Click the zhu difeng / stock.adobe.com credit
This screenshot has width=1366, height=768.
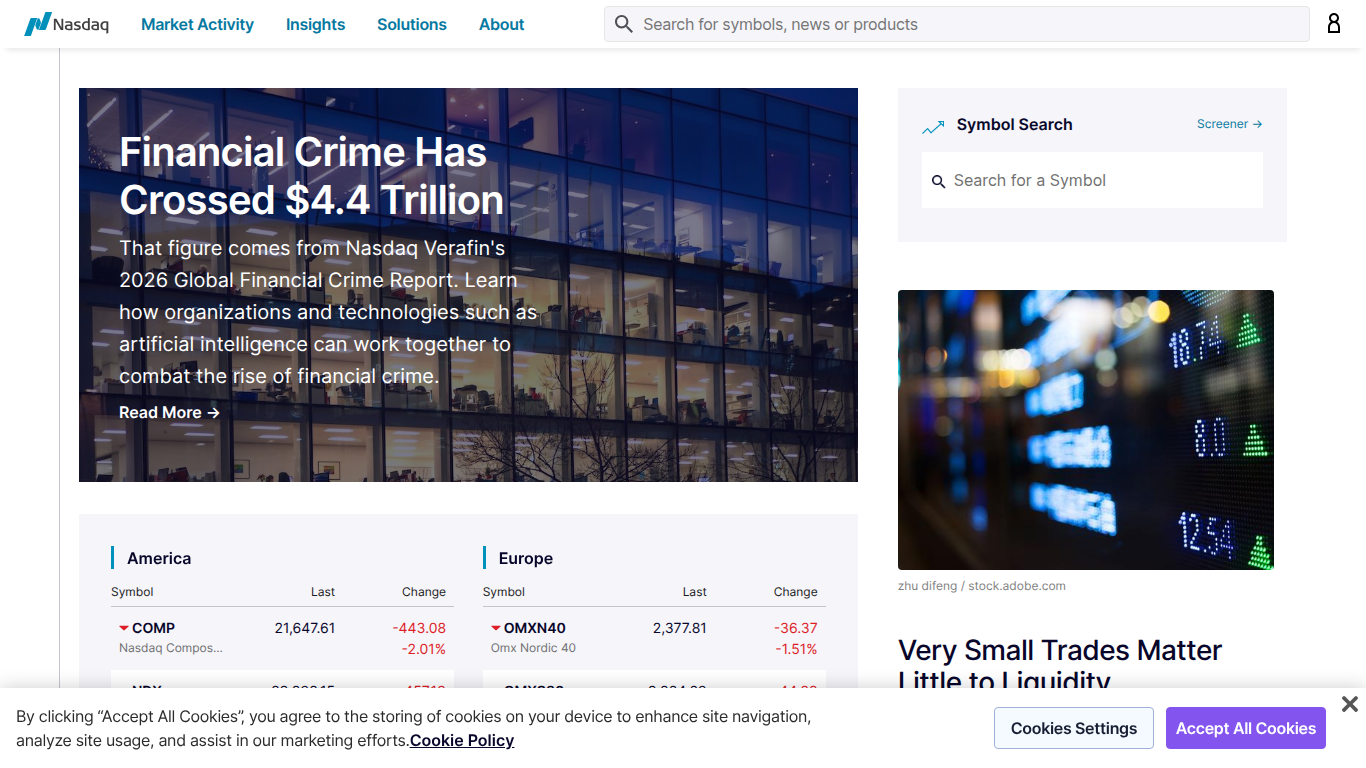(x=982, y=586)
